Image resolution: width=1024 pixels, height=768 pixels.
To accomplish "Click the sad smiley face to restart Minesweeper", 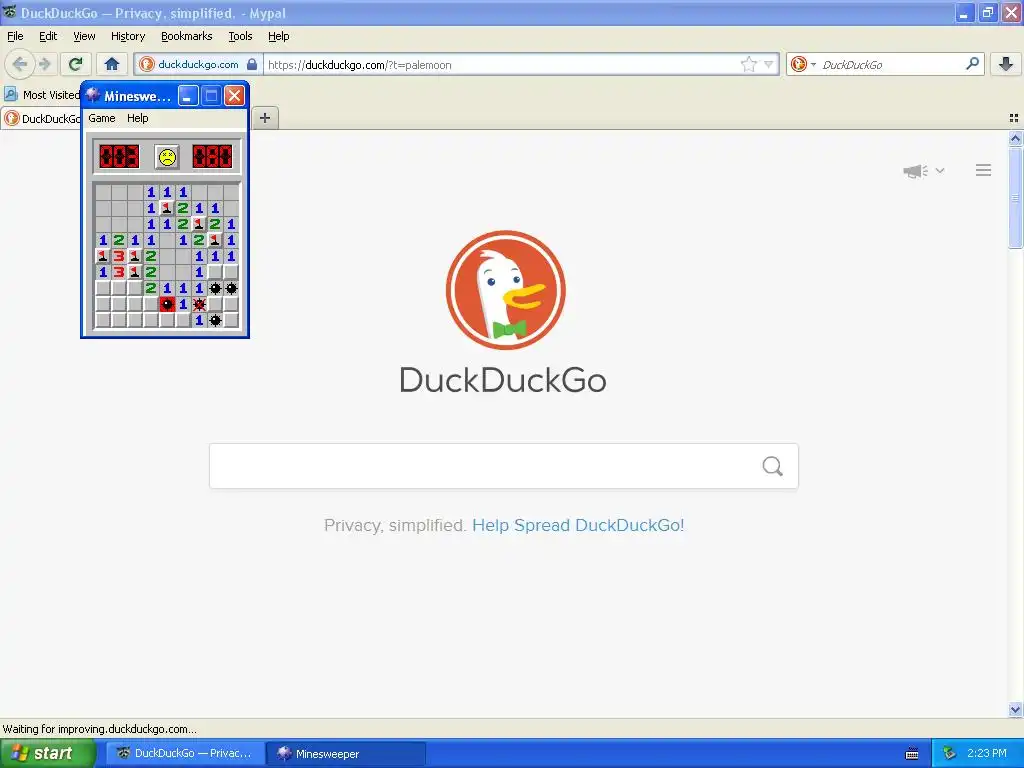I will (167, 157).
